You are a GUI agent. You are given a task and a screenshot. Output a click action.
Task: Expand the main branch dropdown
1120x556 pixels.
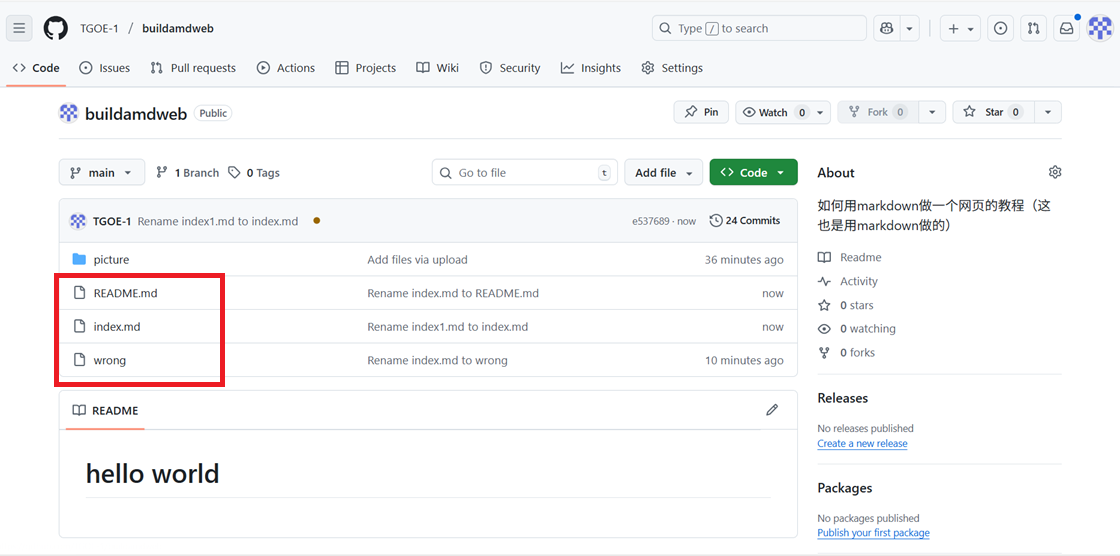(x=102, y=172)
